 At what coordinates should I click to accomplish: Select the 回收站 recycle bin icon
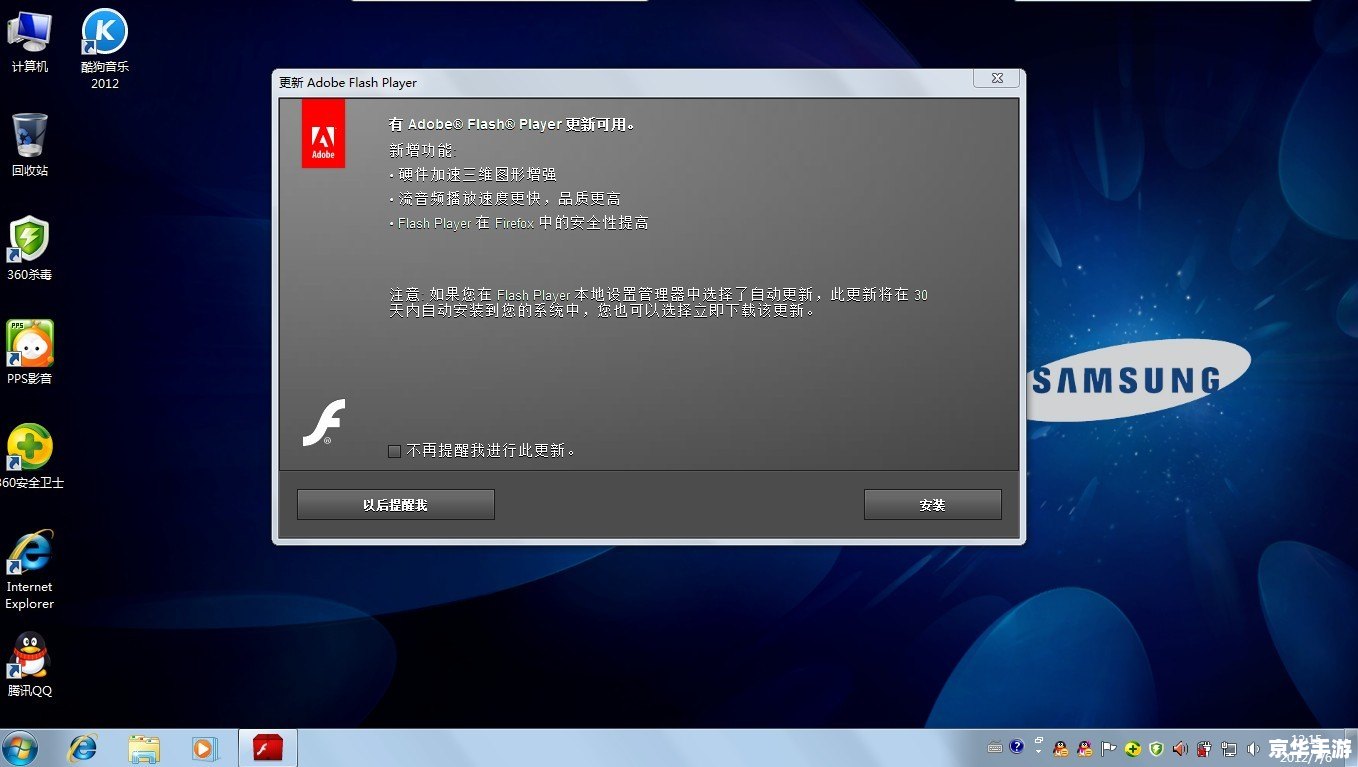pyautogui.click(x=30, y=146)
